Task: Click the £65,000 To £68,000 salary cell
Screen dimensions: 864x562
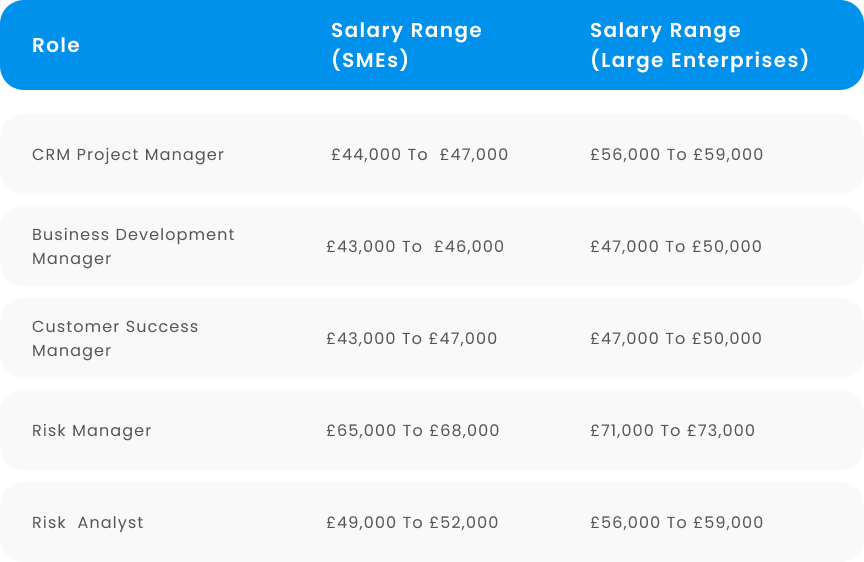Action: pyautogui.click(x=413, y=430)
